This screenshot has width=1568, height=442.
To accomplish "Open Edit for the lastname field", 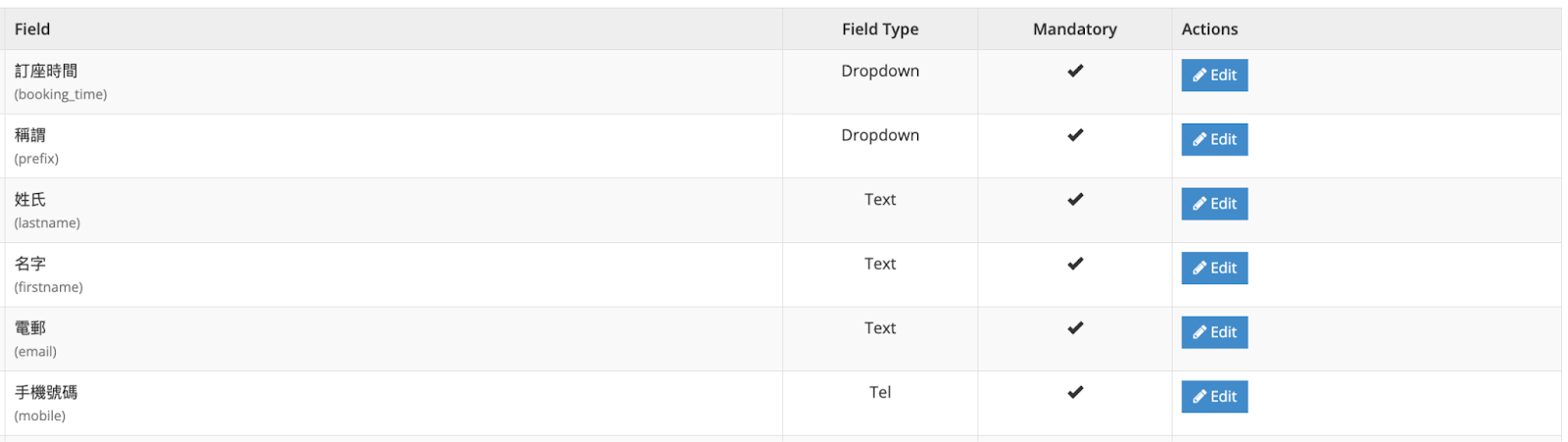I will pos(1214,204).
